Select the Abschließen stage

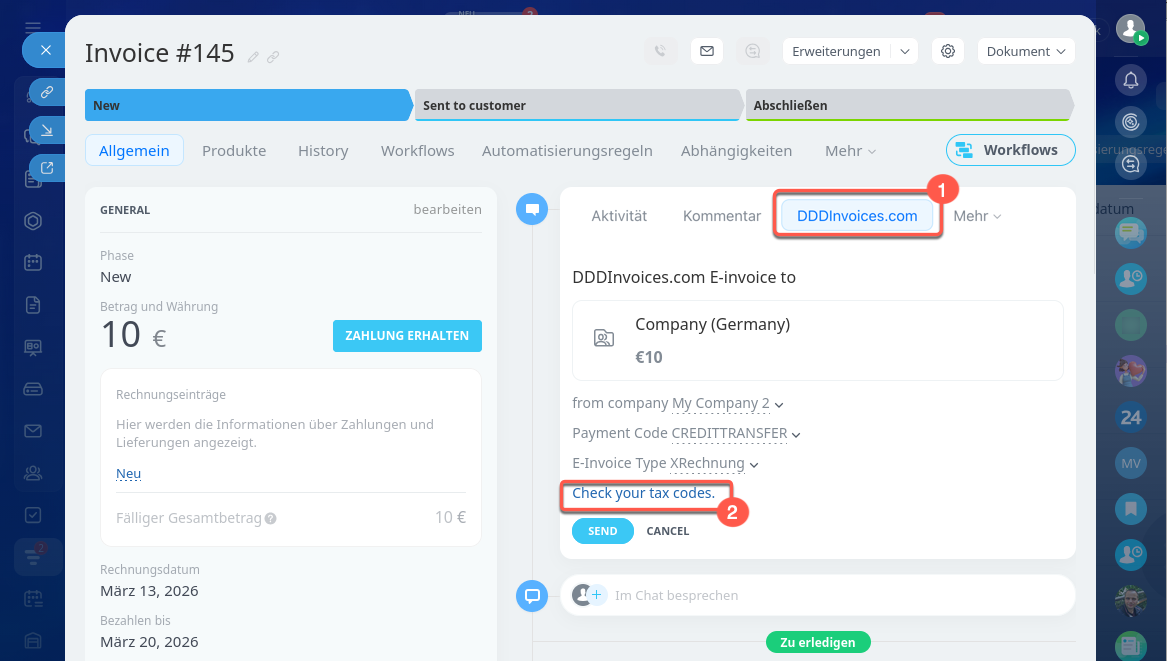(909, 105)
